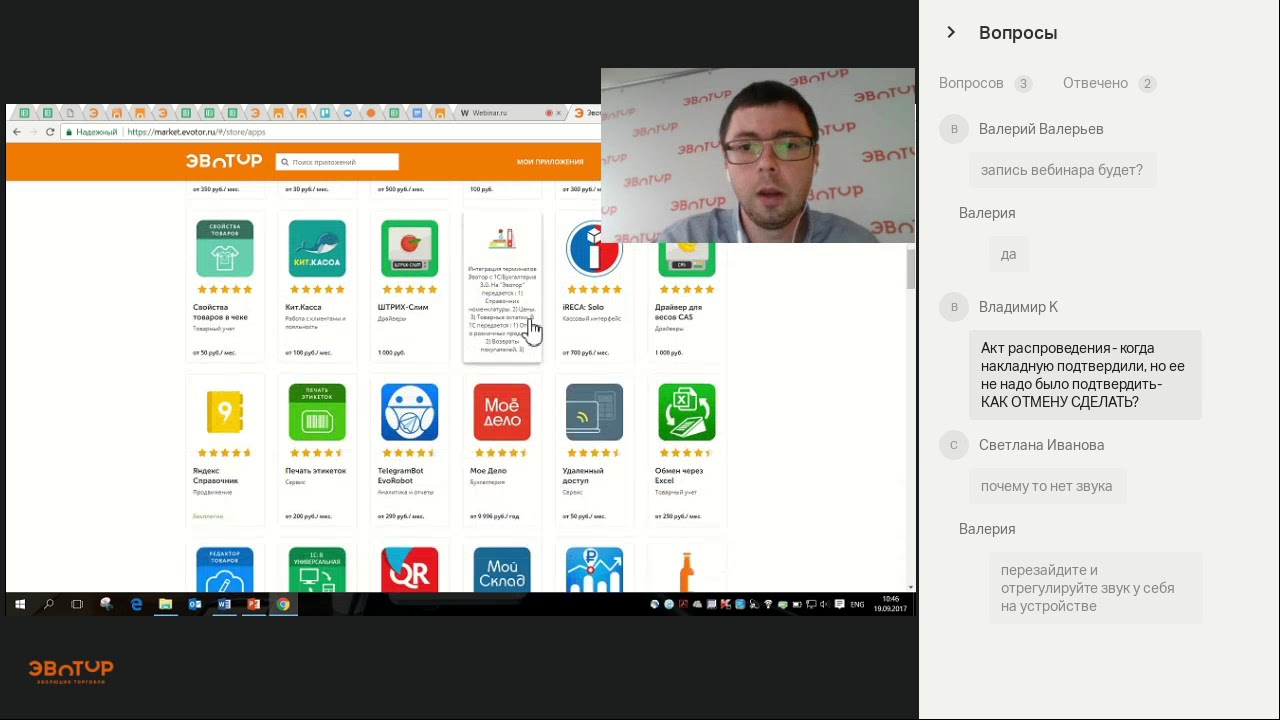Show the Вопросы 3 questions filter
1280x720 pixels.
985,83
